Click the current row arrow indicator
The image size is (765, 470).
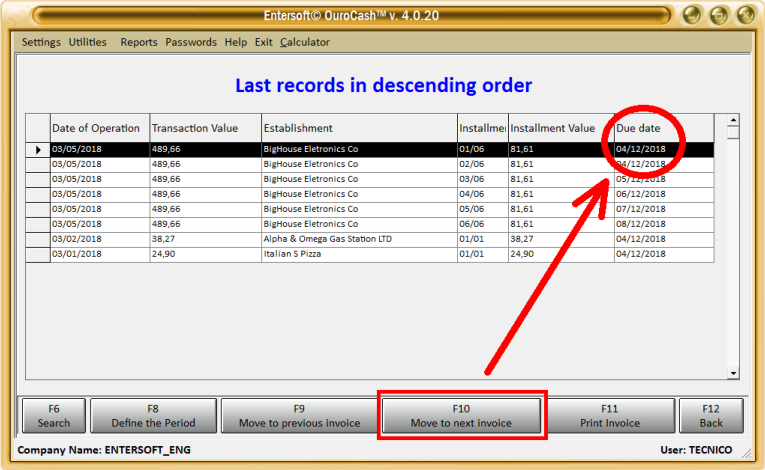pos(38,150)
